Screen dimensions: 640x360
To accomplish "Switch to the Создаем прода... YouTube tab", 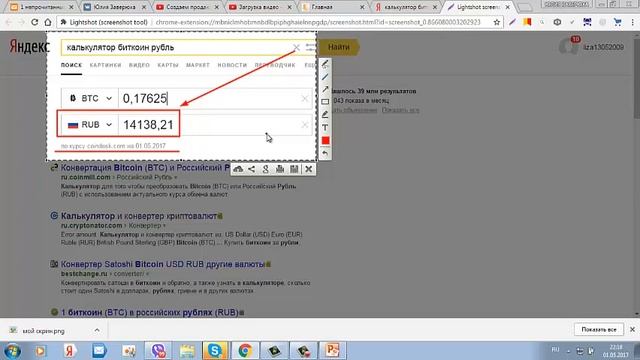I will pos(187,7).
